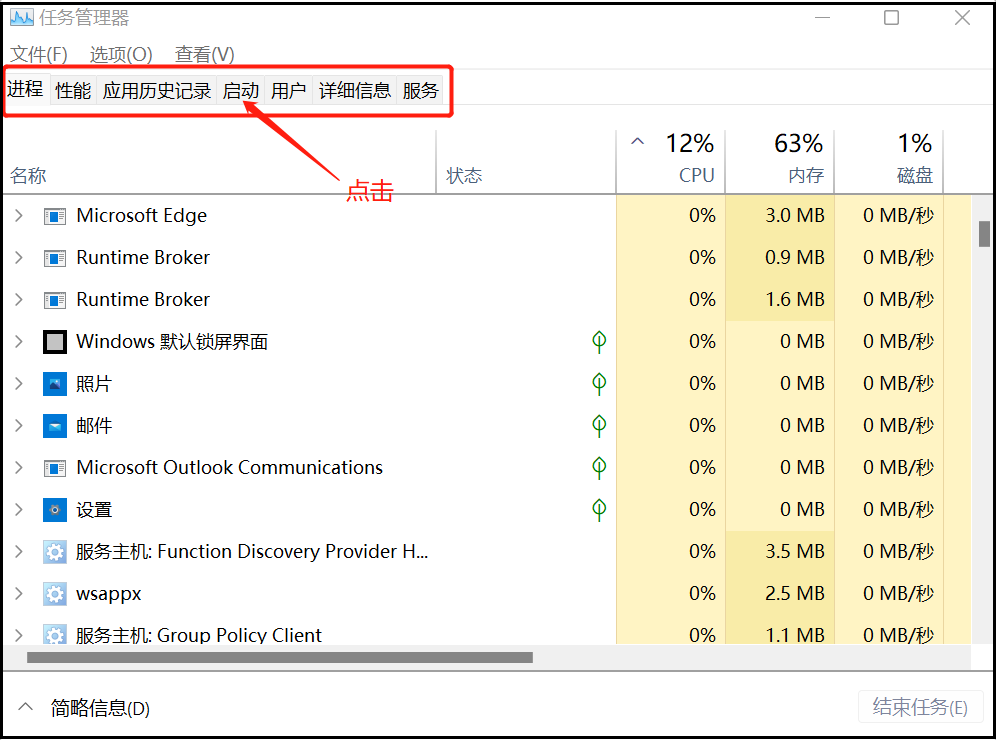Sort by the 状态 column header
996x740 pixels.
pyautogui.click(x=464, y=175)
